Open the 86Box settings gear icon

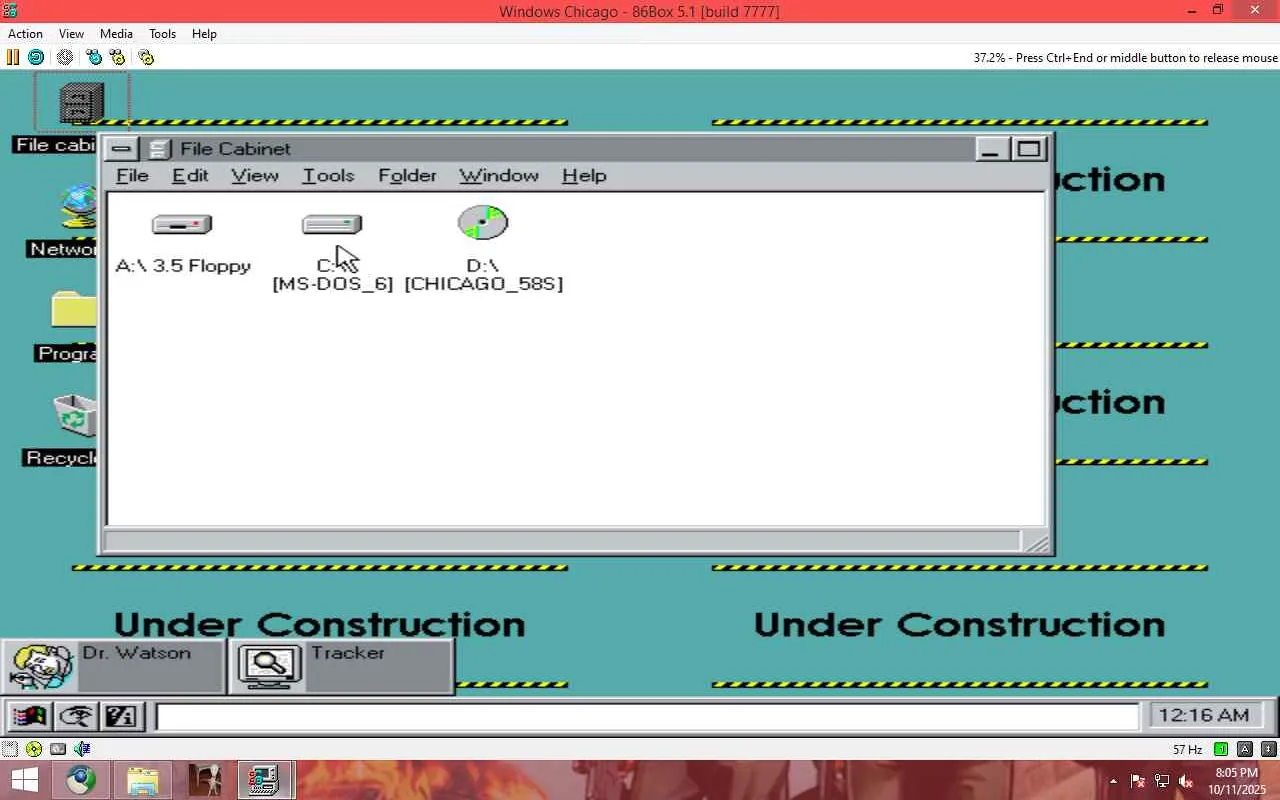(x=146, y=57)
